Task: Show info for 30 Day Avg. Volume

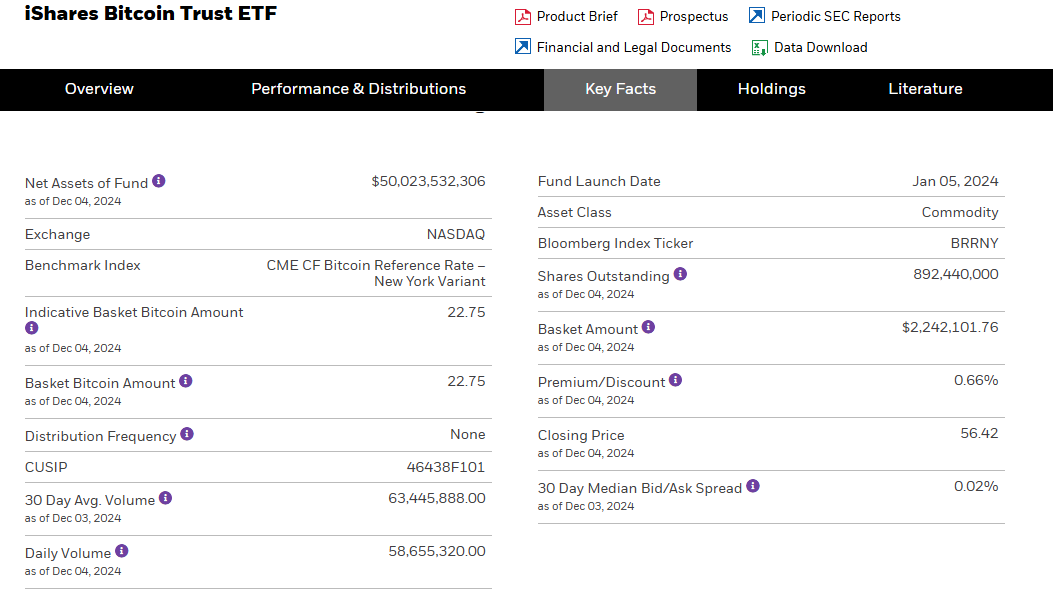Action: pyautogui.click(x=166, y=498)
